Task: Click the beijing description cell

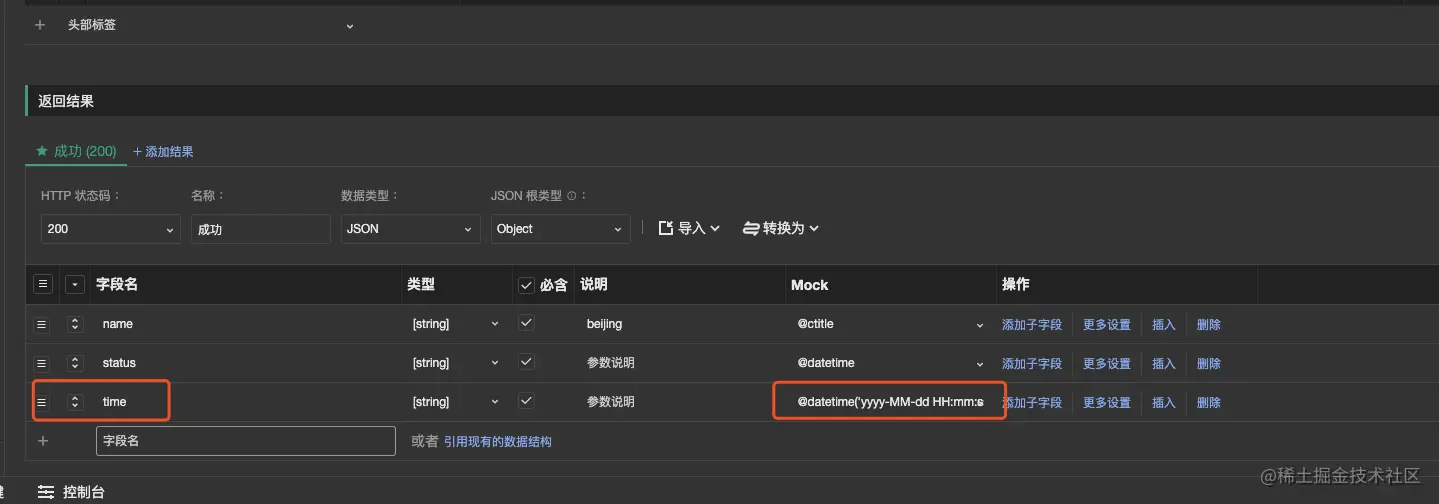Action: [680, 324]
